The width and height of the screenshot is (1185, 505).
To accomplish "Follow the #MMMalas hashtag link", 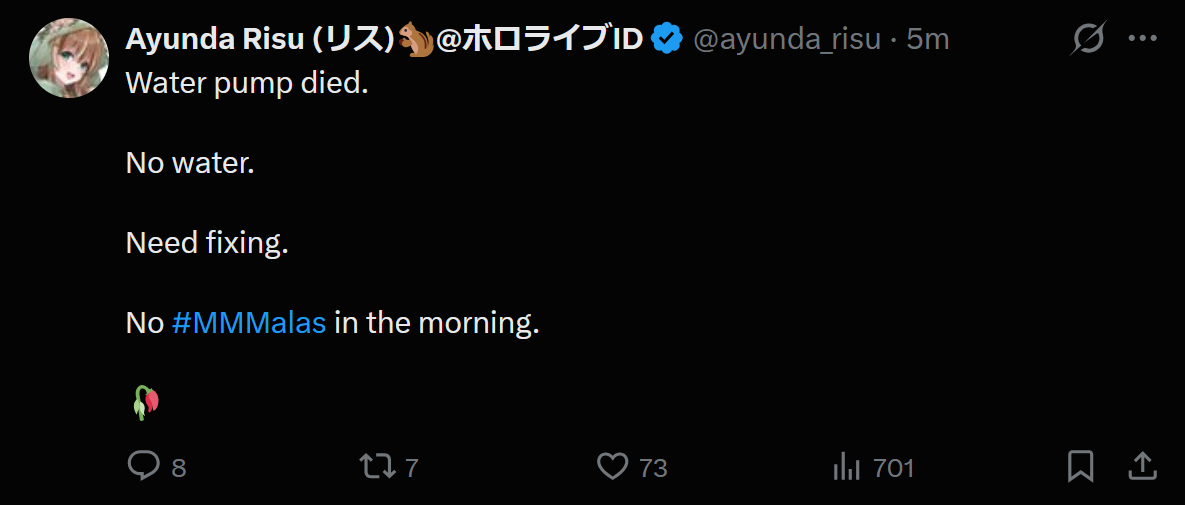I will (x=249, y=323).
